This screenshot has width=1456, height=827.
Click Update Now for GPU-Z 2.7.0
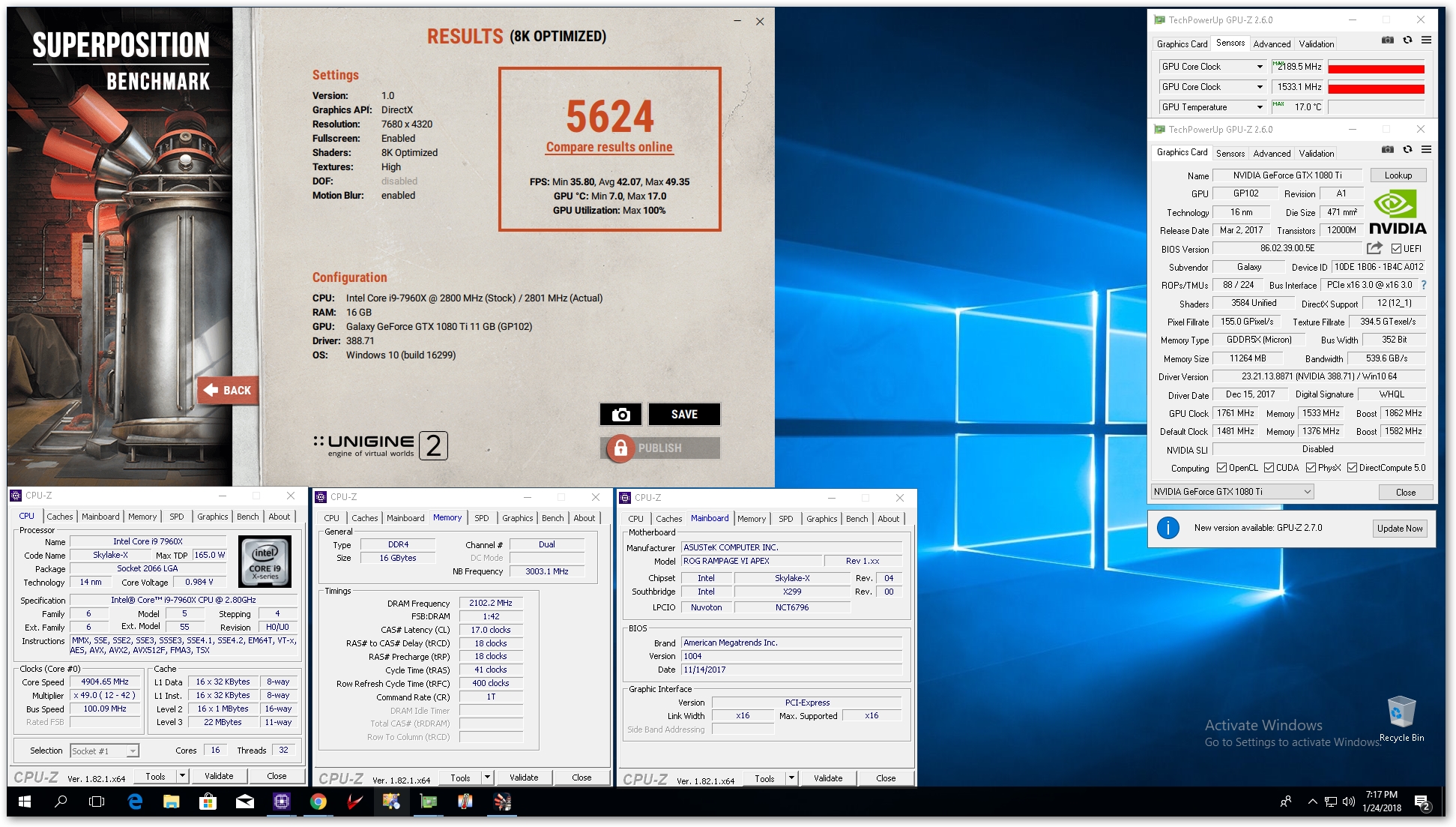[x=1400, y=528]
